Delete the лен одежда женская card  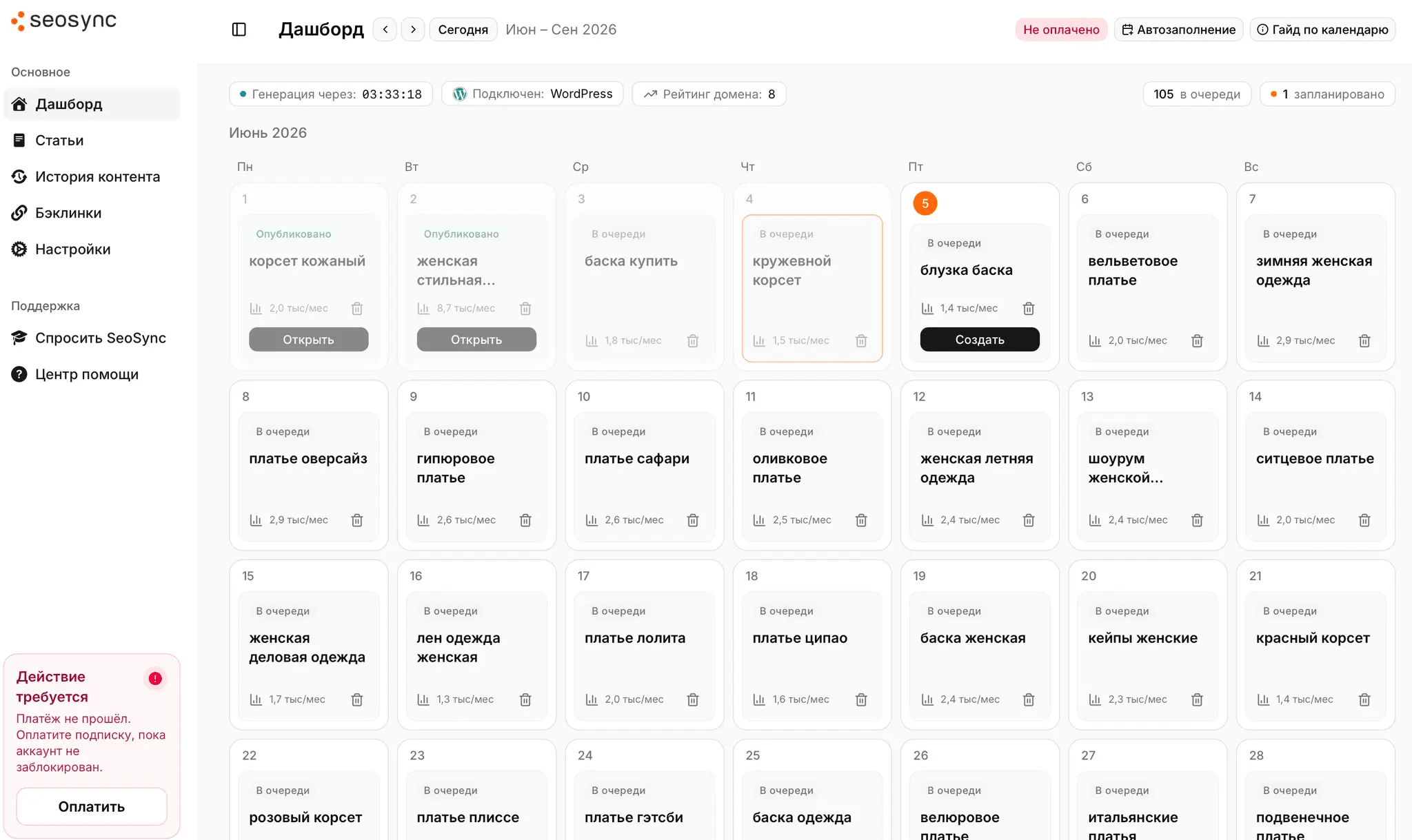pyautogui.click(x=525, y=699)
